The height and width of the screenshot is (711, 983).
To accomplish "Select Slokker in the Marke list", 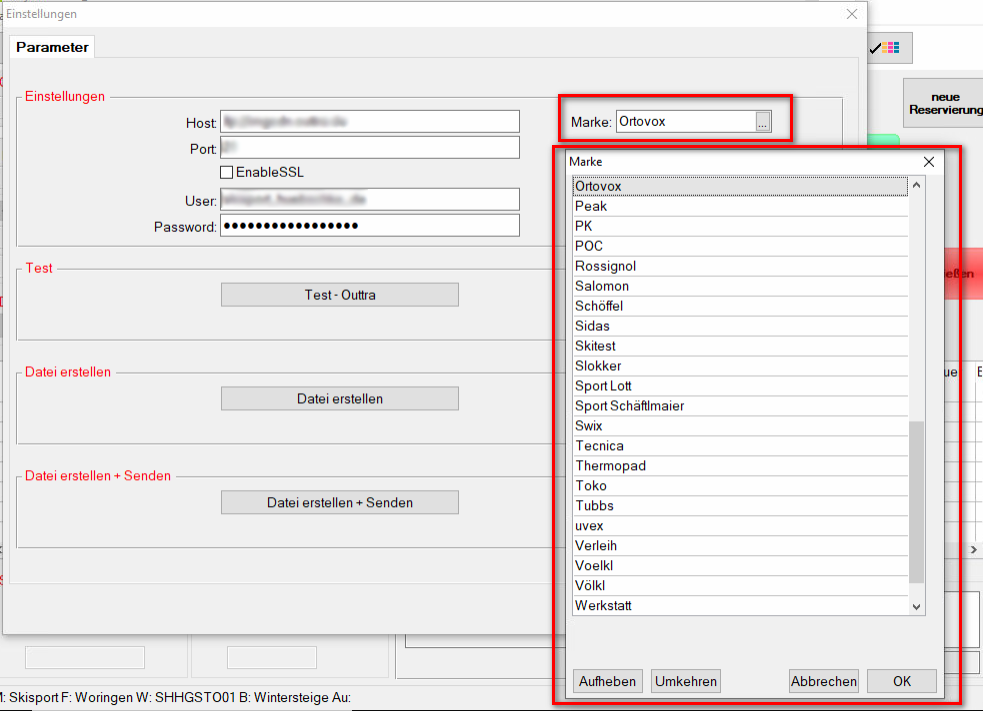I will (x=740, y=366).
